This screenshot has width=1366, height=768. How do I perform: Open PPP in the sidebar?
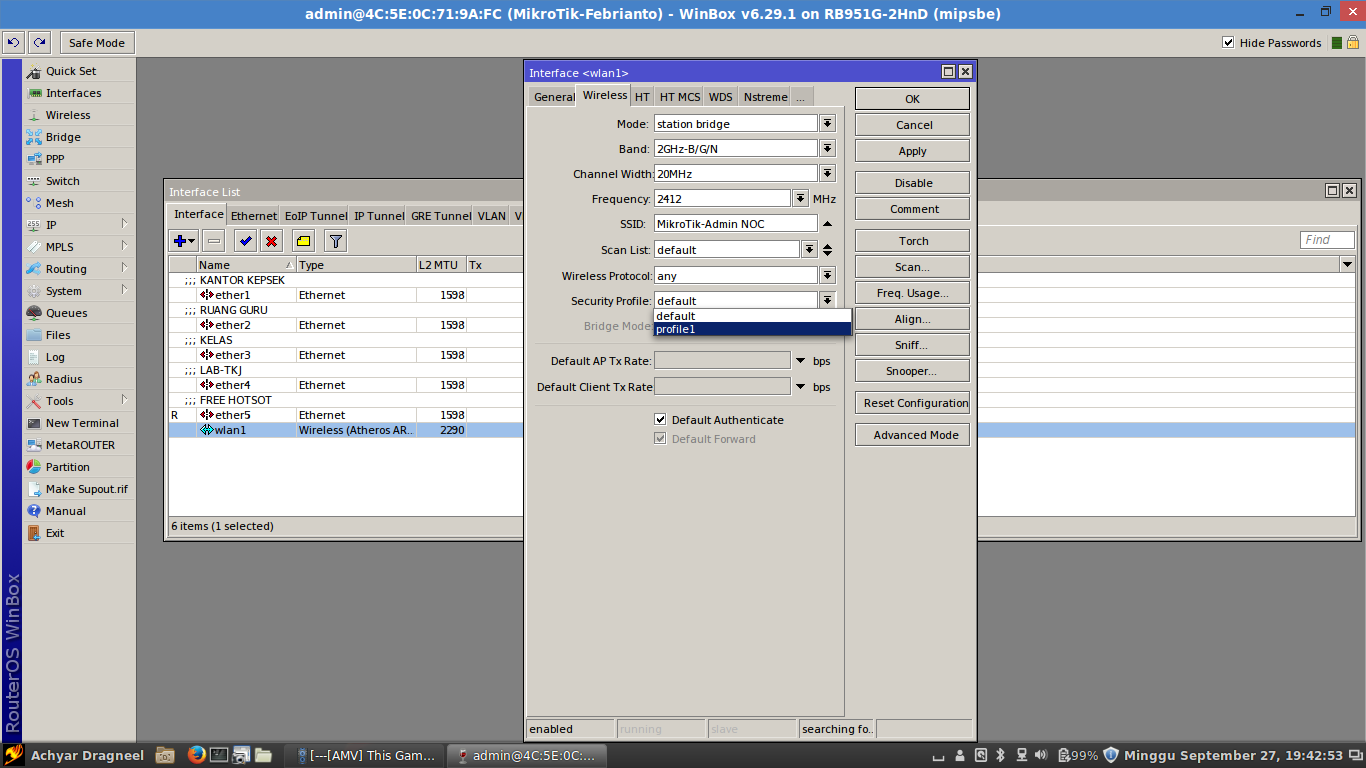pyautogui.click(x=55, y=159)
